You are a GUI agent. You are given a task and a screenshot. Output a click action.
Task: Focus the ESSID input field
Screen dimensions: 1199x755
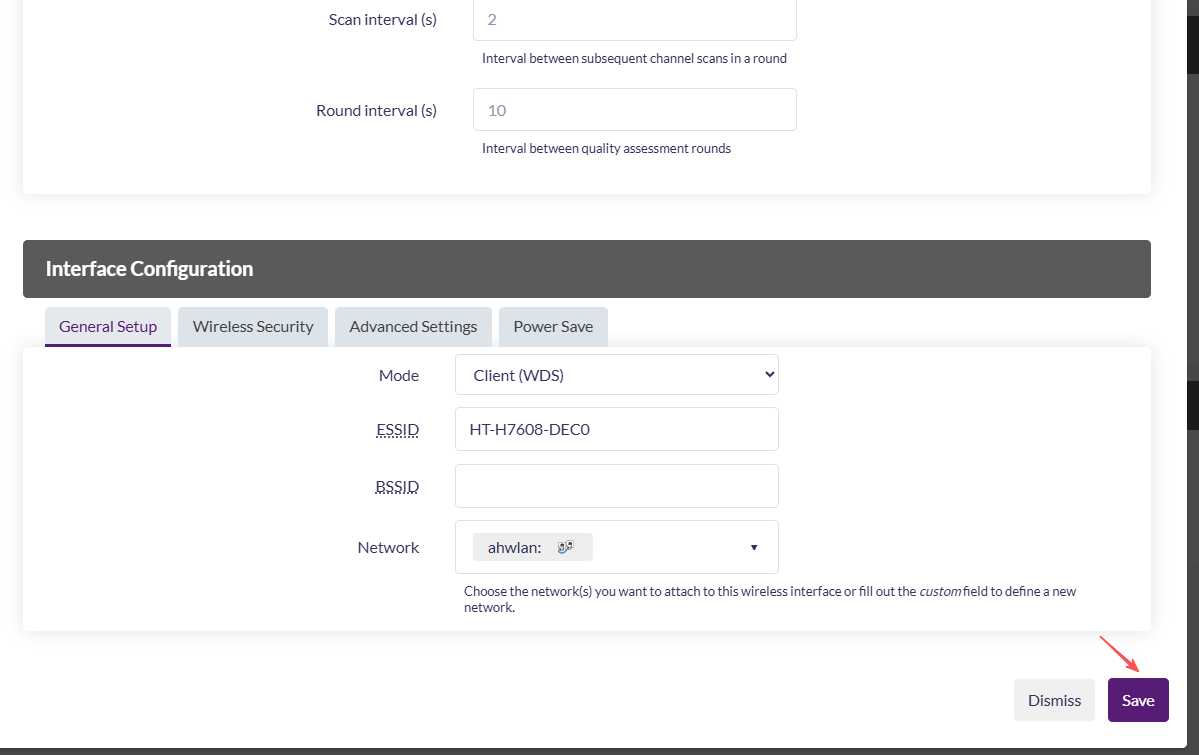click(x=616, y=429)
